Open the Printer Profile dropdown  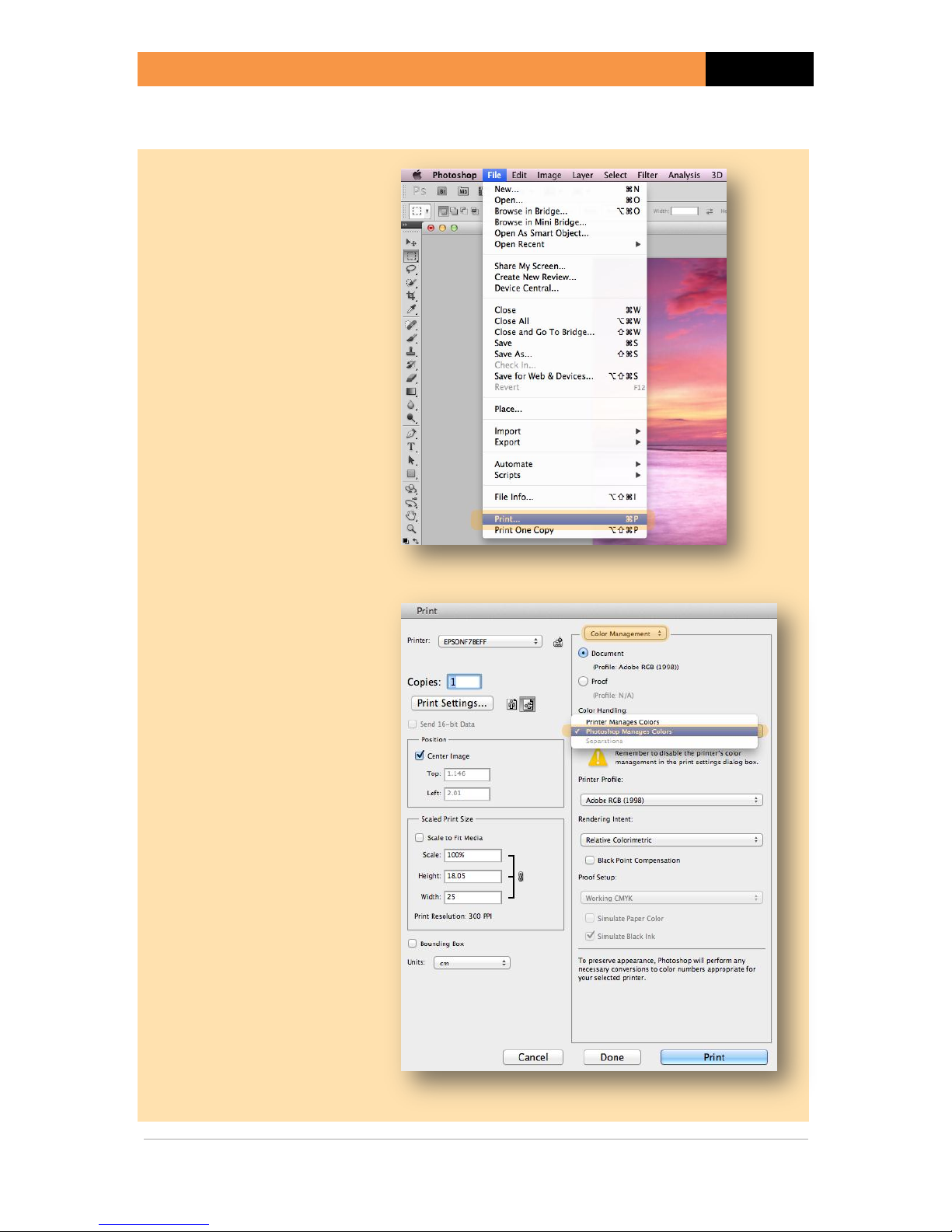point(671,800)
